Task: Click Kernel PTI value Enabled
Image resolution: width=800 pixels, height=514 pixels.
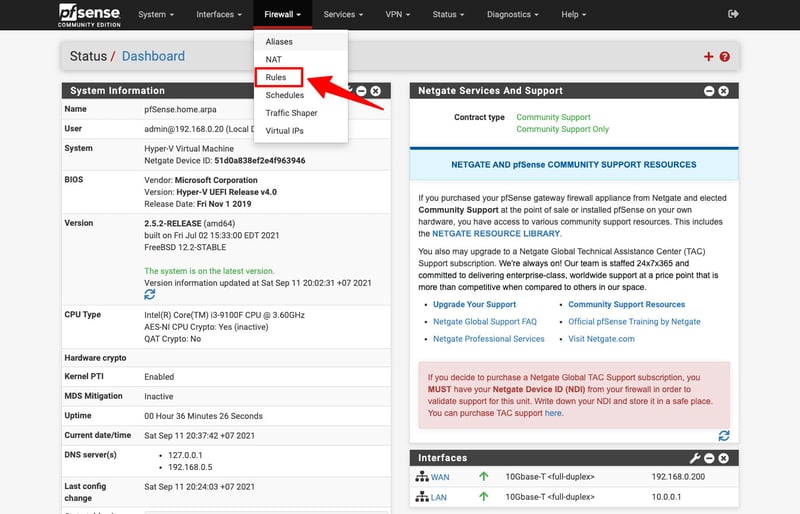Action: coord(159,377)
